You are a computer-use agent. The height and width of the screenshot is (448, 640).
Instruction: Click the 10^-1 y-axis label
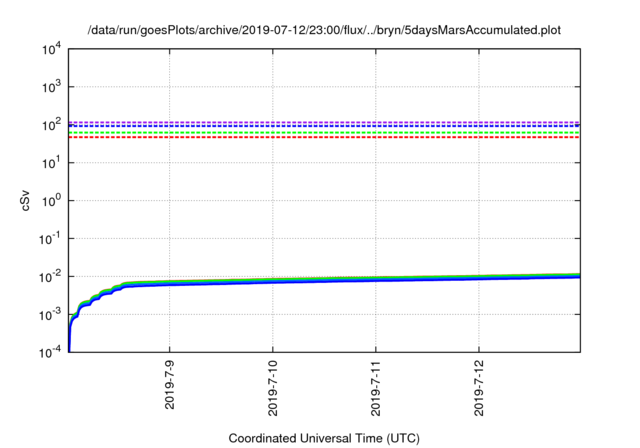tap(51, 239)
